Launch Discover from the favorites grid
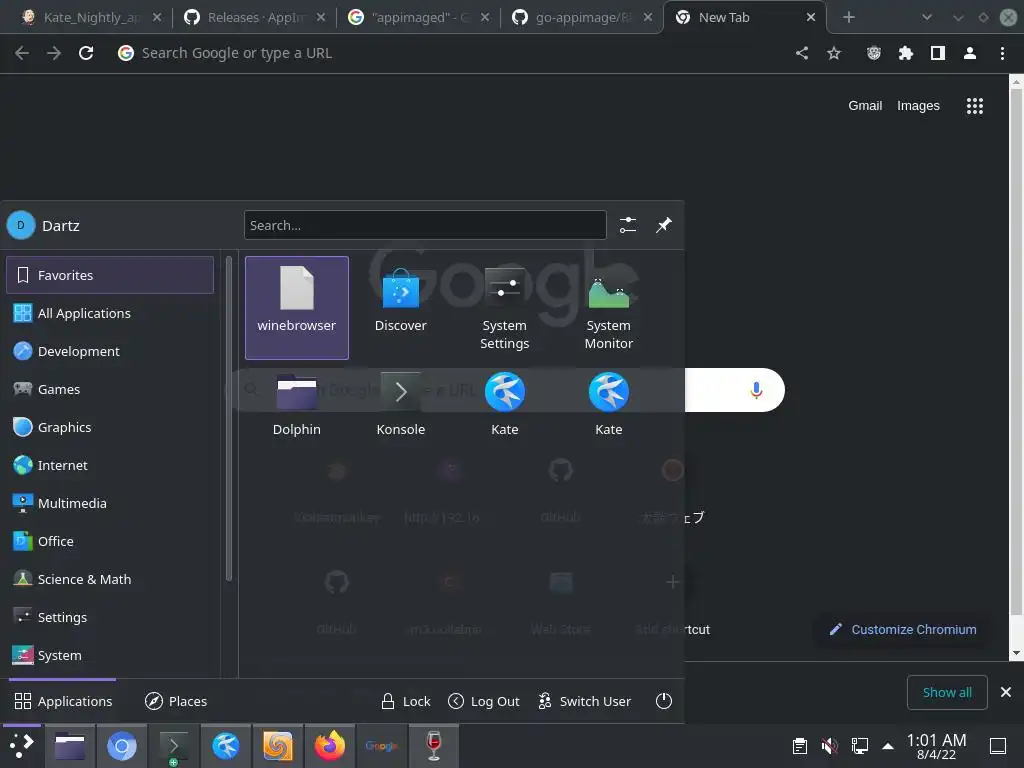This screenshot has height=768, width=1024. coord(400,308)
